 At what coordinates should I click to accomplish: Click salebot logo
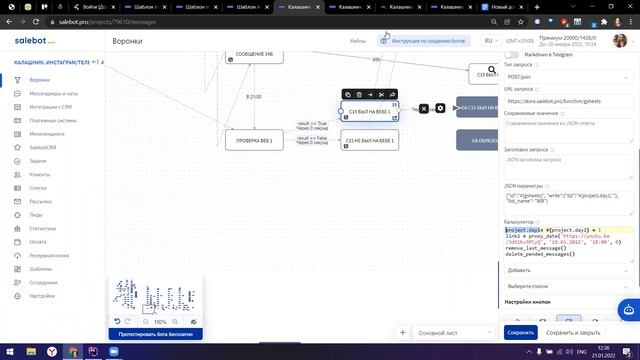34,40
